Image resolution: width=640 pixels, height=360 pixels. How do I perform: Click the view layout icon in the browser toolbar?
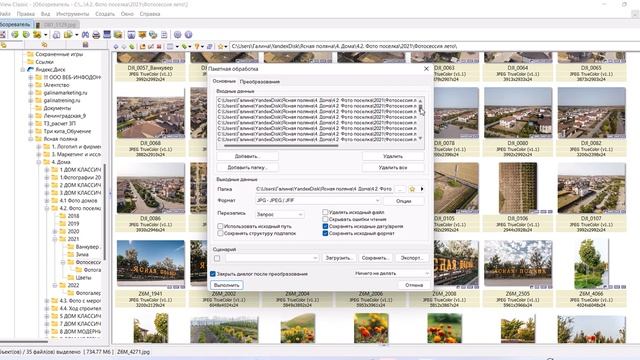point(171,47)
